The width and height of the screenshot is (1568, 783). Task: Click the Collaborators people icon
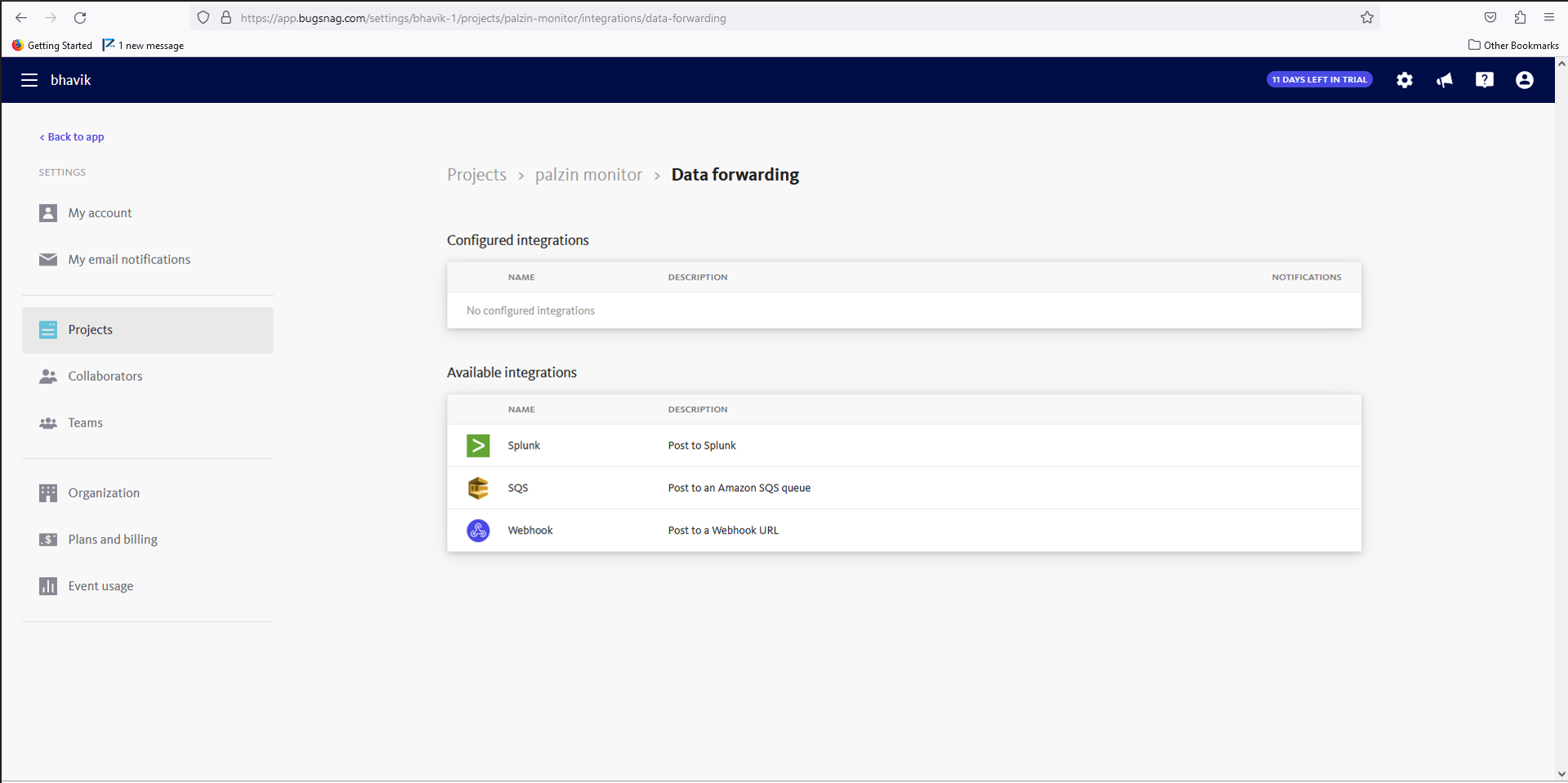pyautogui.click(x=48, y=376)
